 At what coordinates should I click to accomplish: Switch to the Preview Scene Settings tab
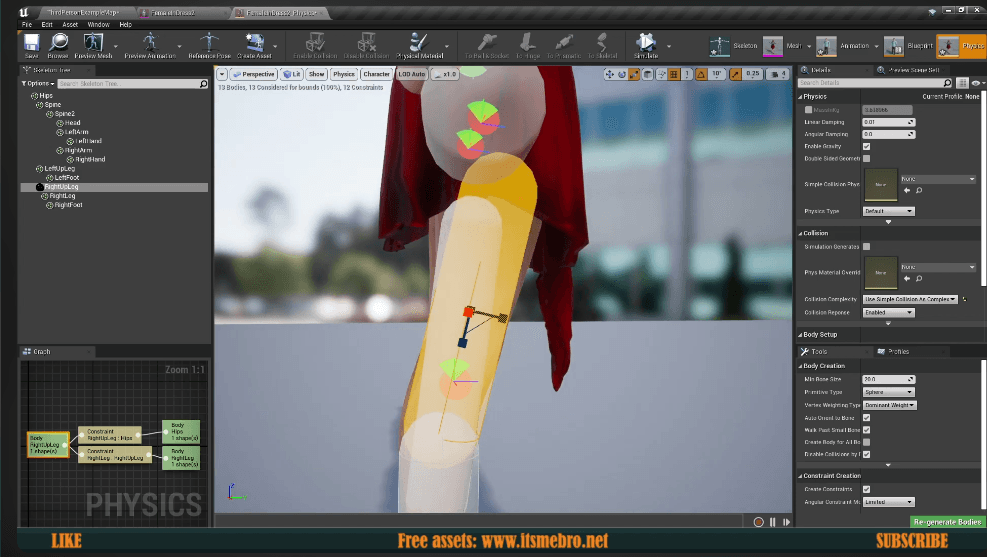point(908,70)
